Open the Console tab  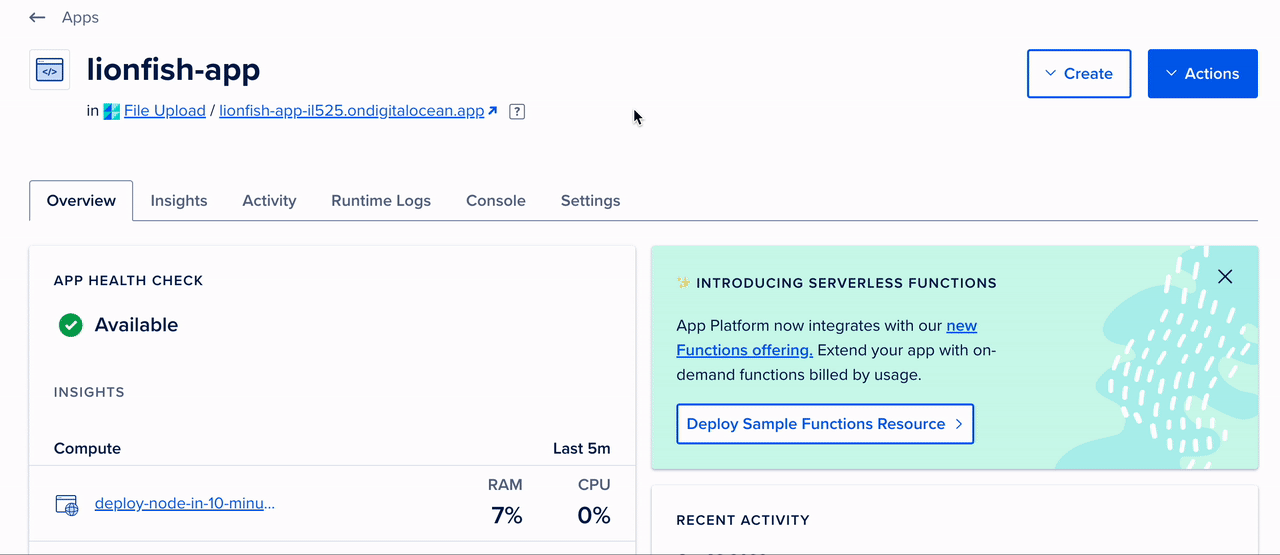496,201
